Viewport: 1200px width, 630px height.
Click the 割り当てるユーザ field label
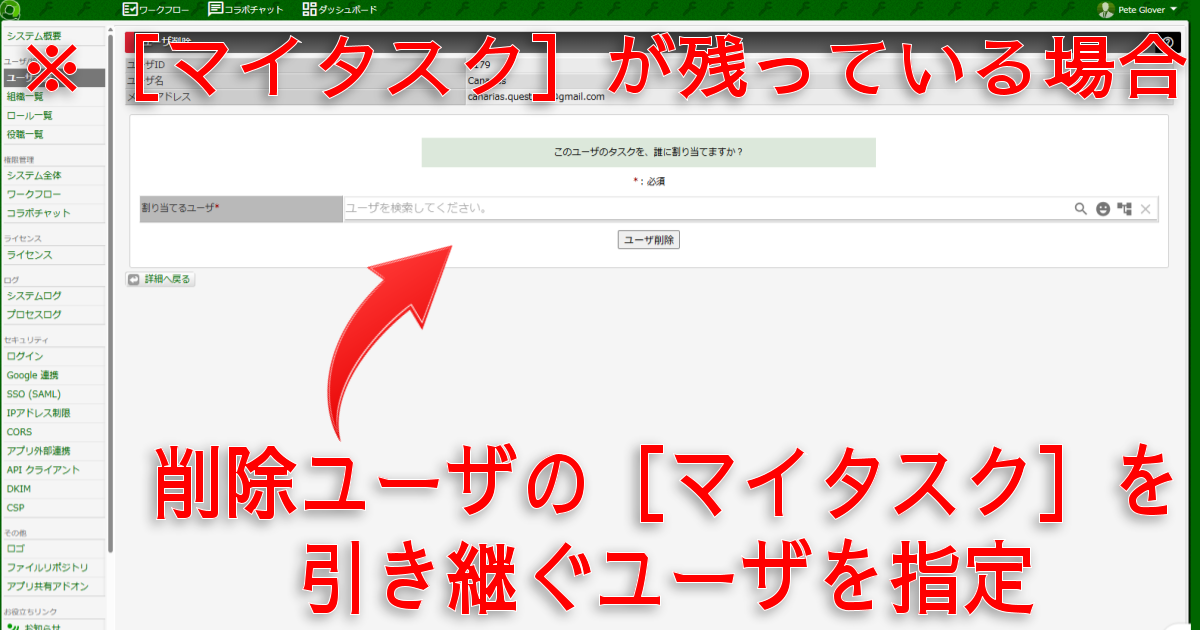[x=241, y=209]
